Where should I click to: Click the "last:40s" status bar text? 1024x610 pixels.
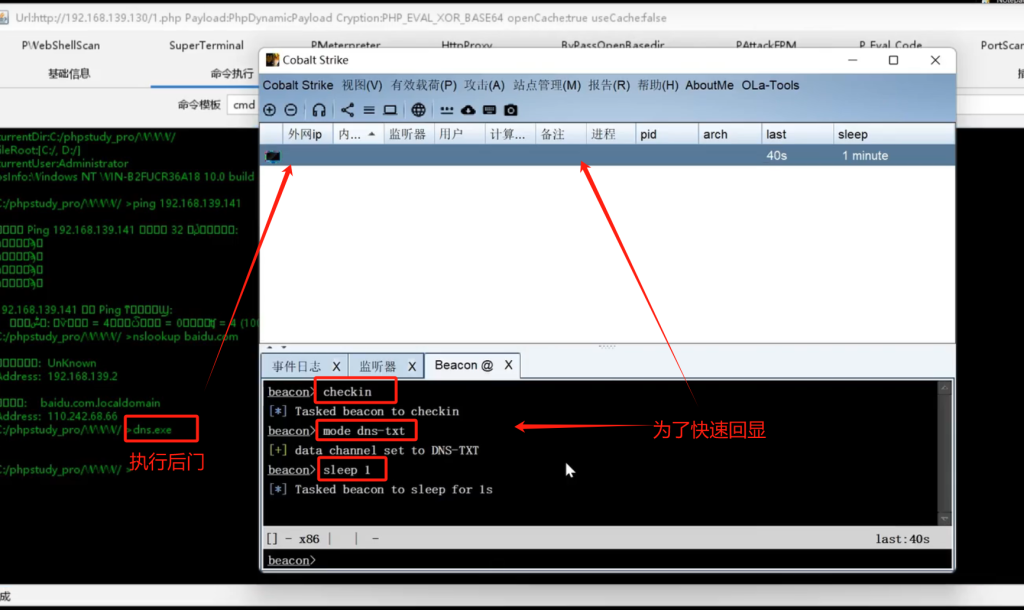[903, 539]
